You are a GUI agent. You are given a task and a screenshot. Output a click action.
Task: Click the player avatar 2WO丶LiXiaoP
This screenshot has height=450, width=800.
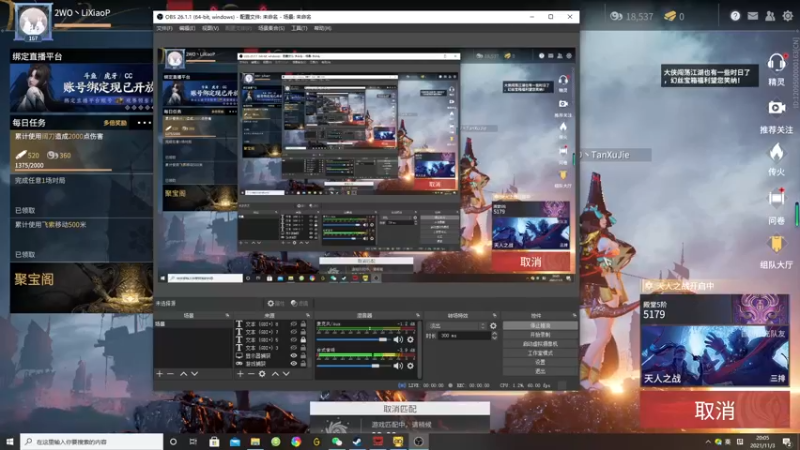click(33, 22)
